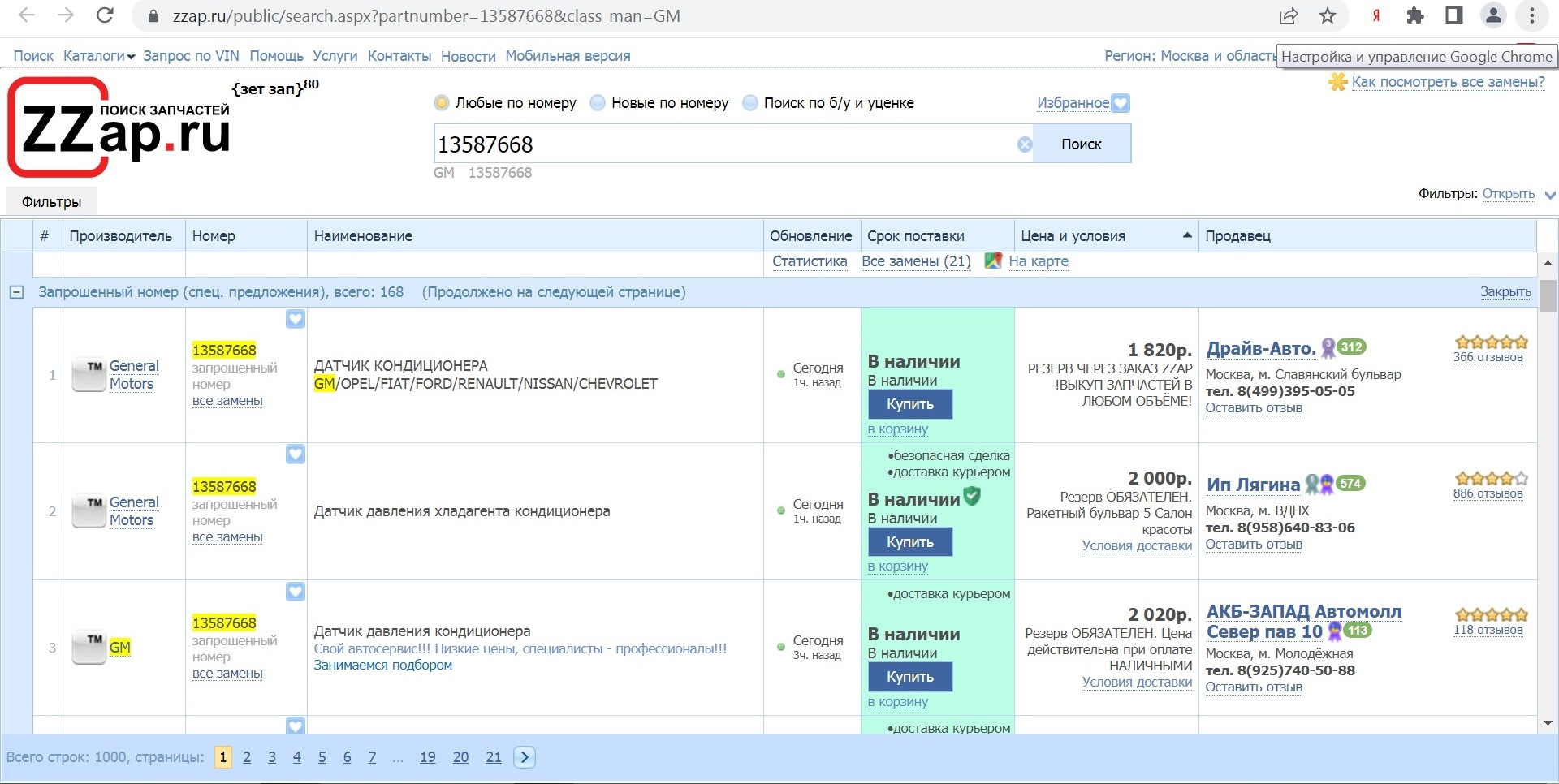Screen dimensions: 1559x784
Task: Click the browser address bar URL
Action: (426, 16)
